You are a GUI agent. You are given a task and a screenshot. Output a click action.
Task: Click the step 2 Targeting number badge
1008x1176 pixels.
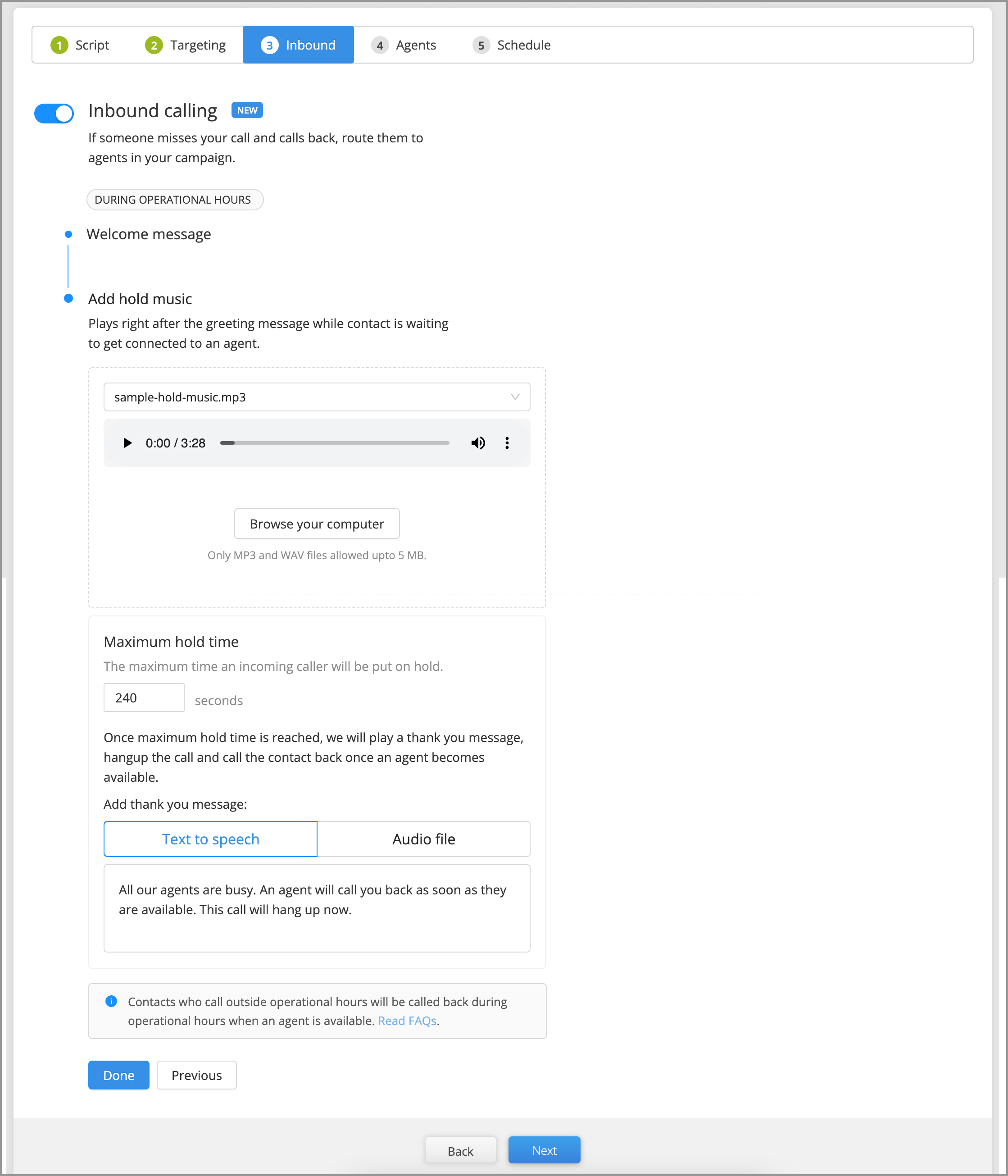click(154, 45)
